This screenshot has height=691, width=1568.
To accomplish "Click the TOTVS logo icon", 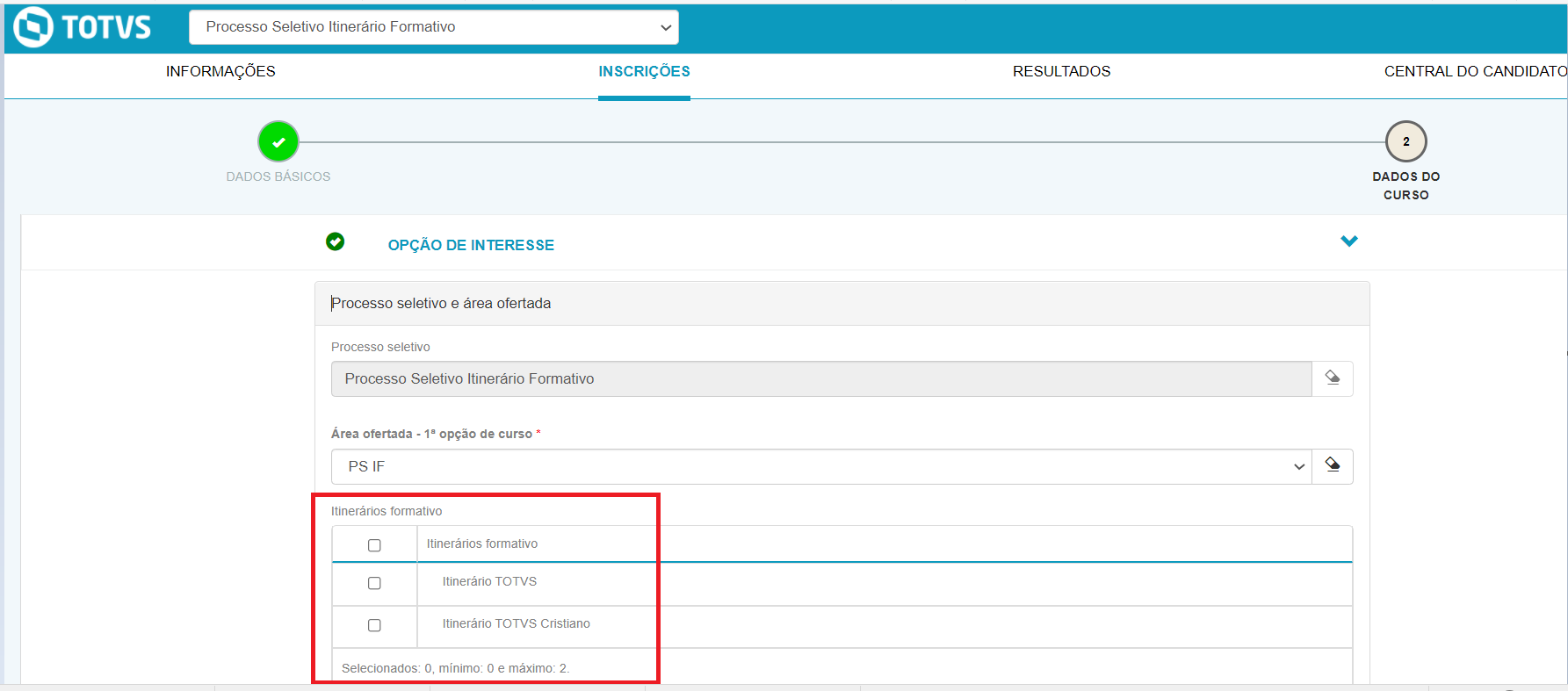I will (x=33, y=27).
